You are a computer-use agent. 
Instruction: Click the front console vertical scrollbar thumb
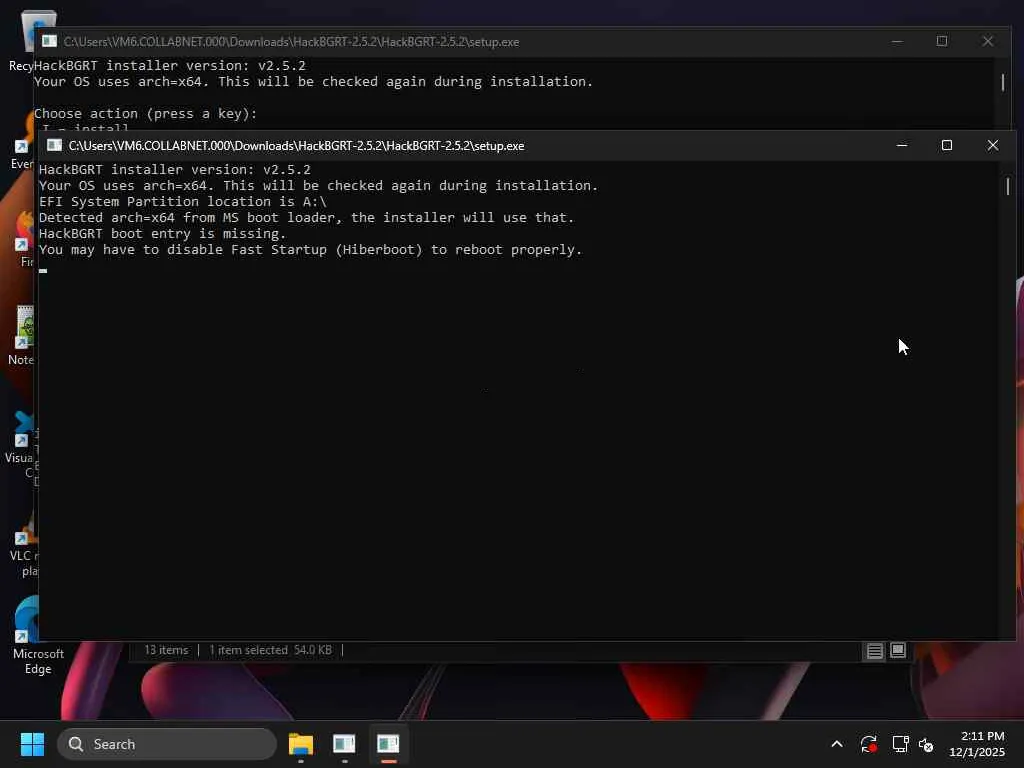(x=1008, y=185)
